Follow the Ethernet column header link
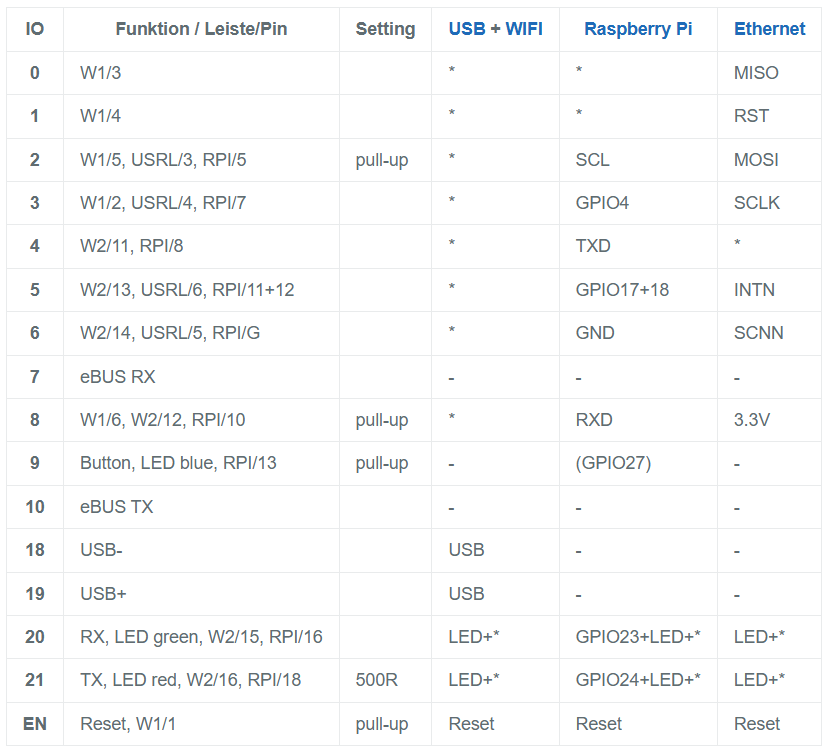 pyautogui.click(x=769, y=29)
